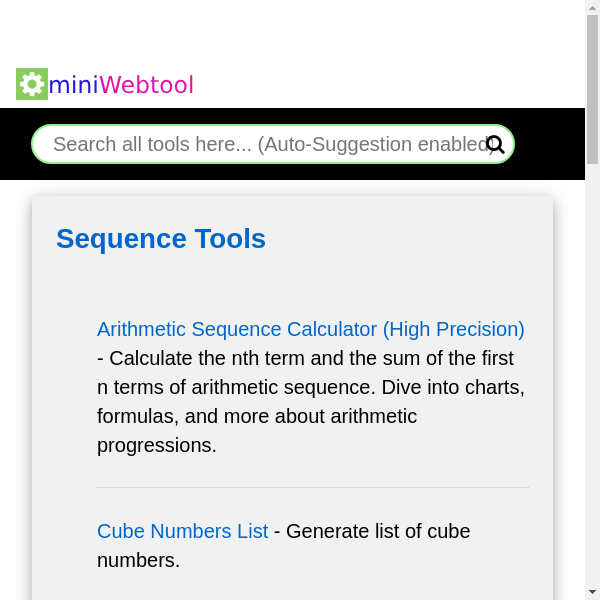
Task: Click the dotted divider between list entries
Action: [x=313, y=487]
